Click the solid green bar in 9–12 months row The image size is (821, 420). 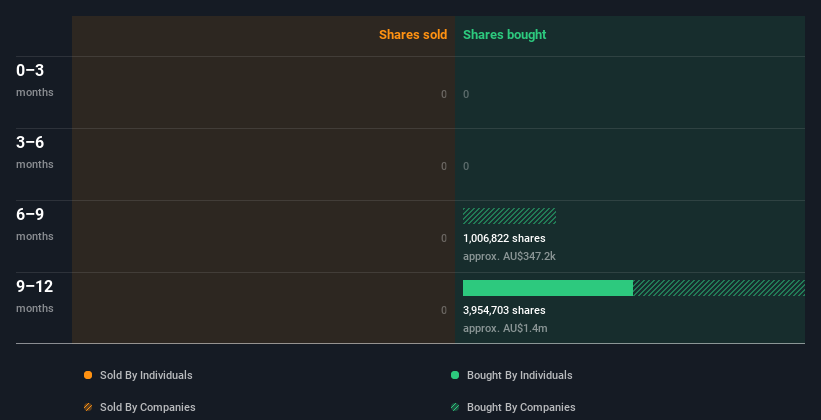pos(548,288)
